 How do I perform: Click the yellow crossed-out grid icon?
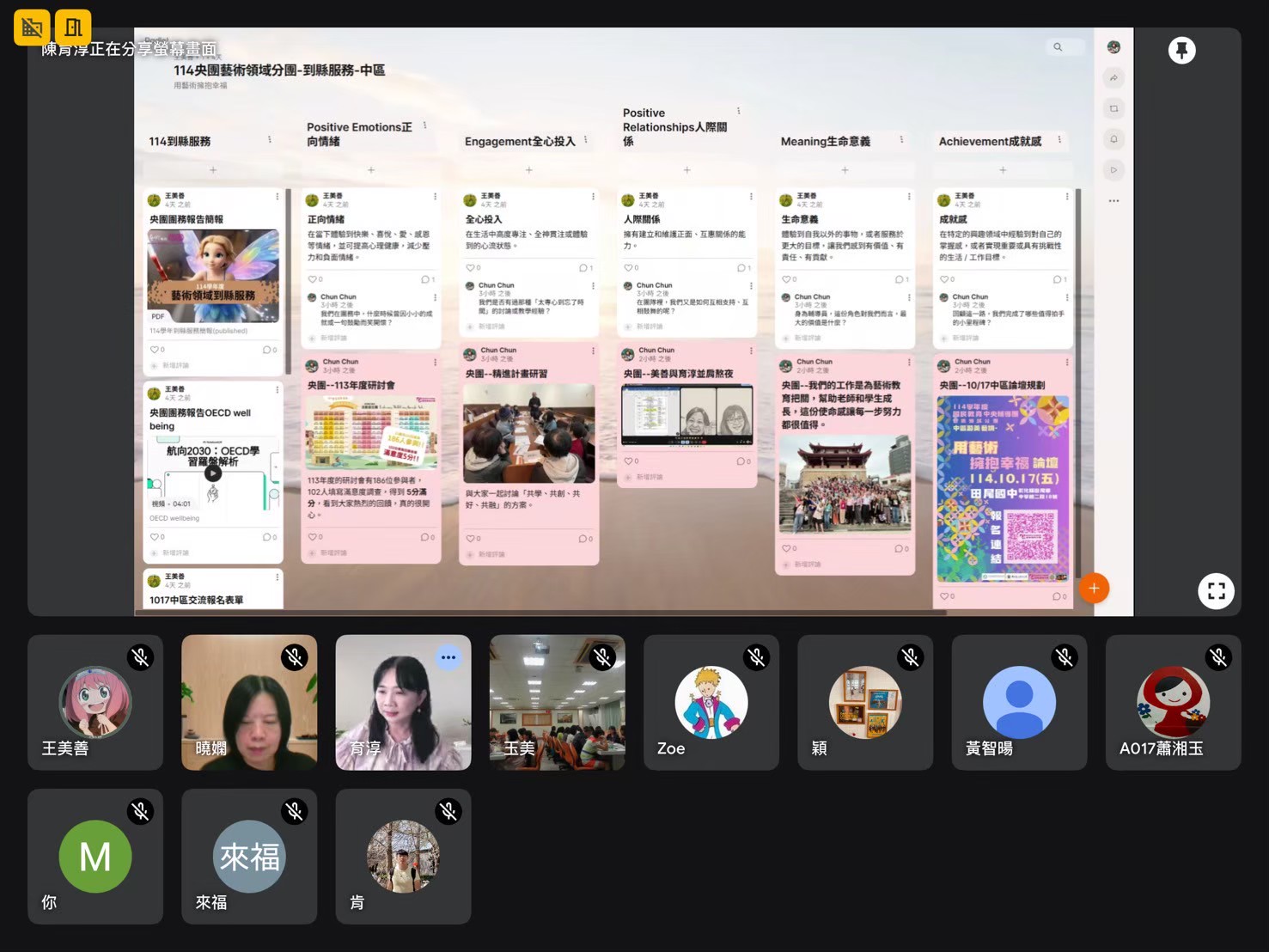pyautogui.click(x=32, y=27)
